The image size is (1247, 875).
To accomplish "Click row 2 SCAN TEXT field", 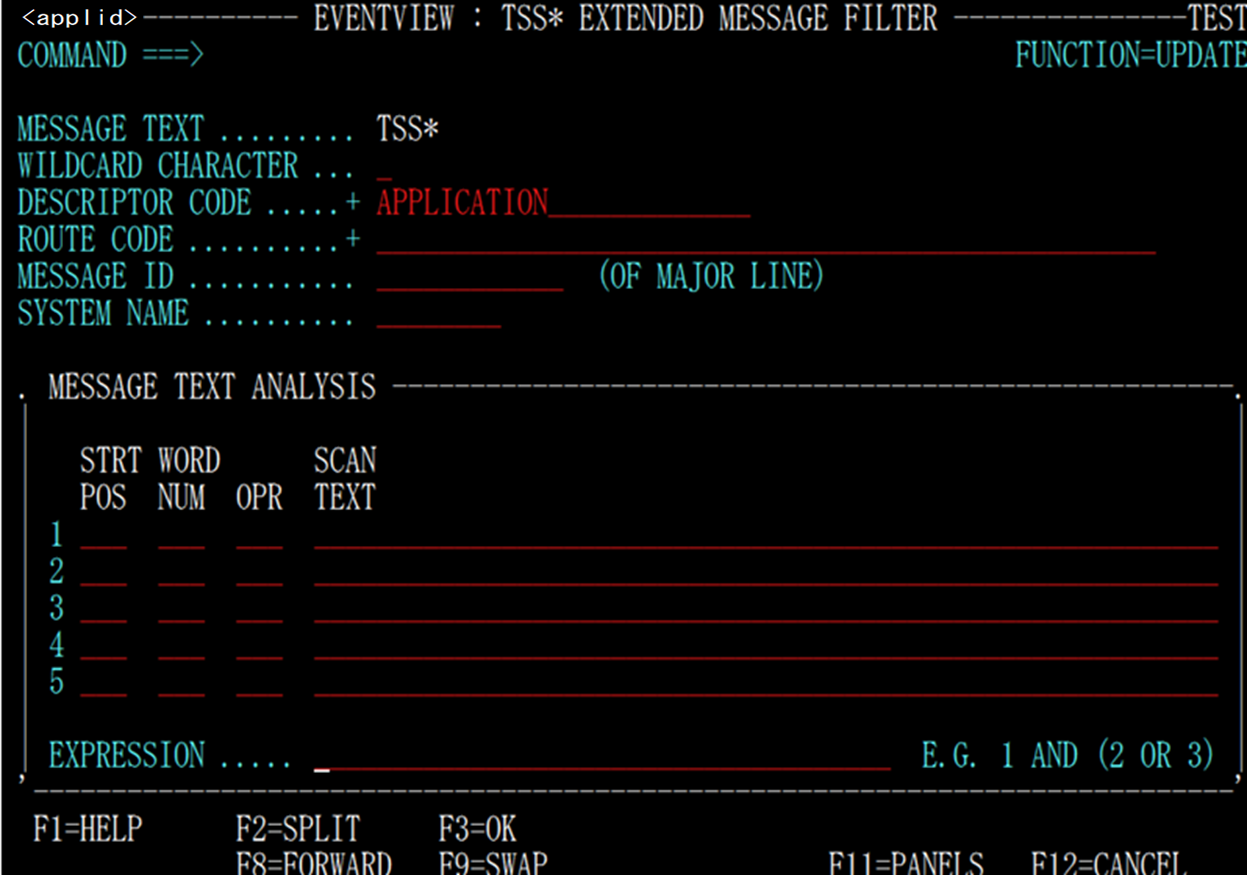I will point(766,572).
